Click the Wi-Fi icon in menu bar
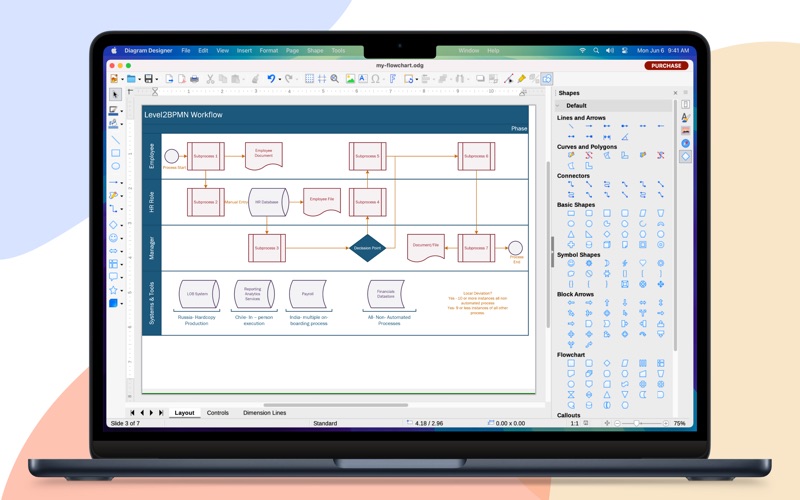This screenshot has height=500, width=800. coord(583,51)
